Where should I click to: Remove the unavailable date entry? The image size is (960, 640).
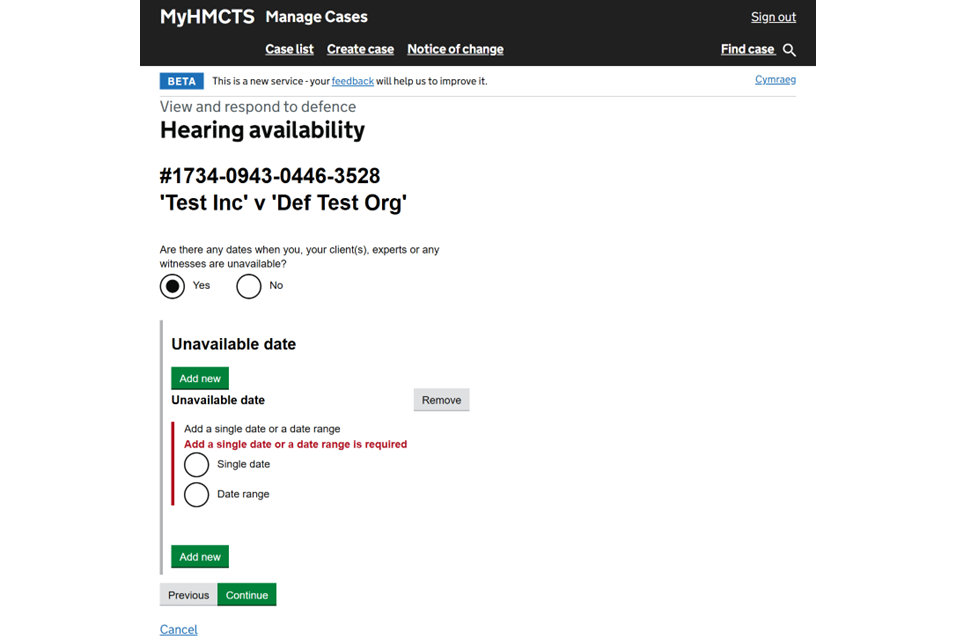[441, 400]
